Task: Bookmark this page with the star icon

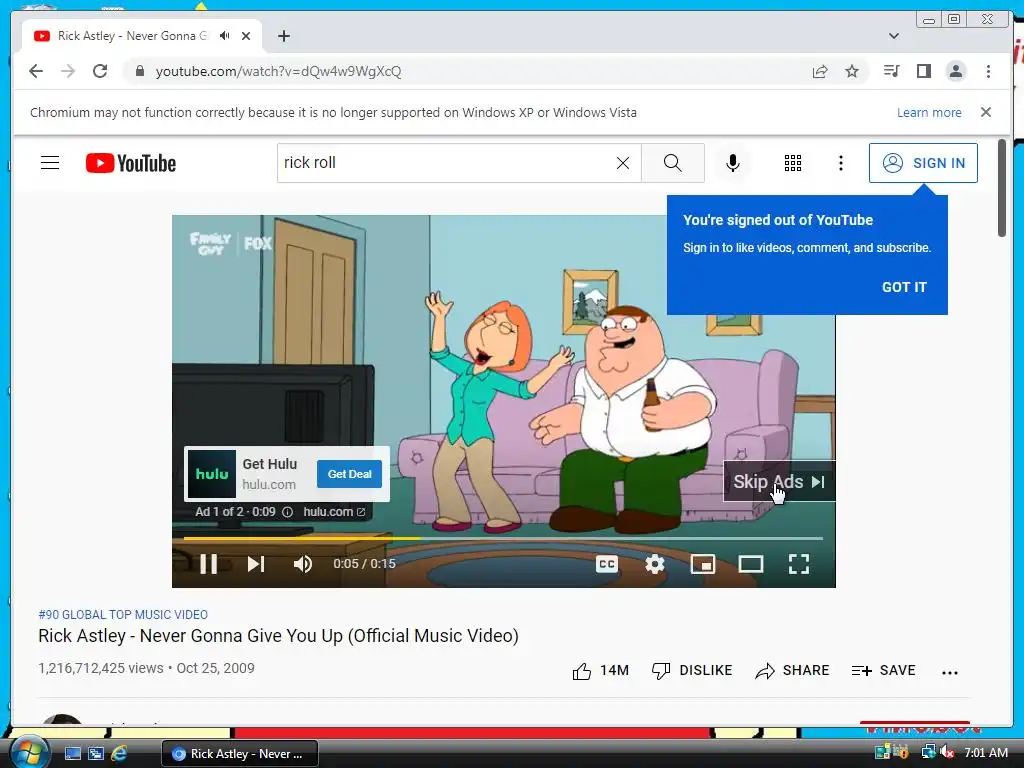Action: click(x=852, y=71)
